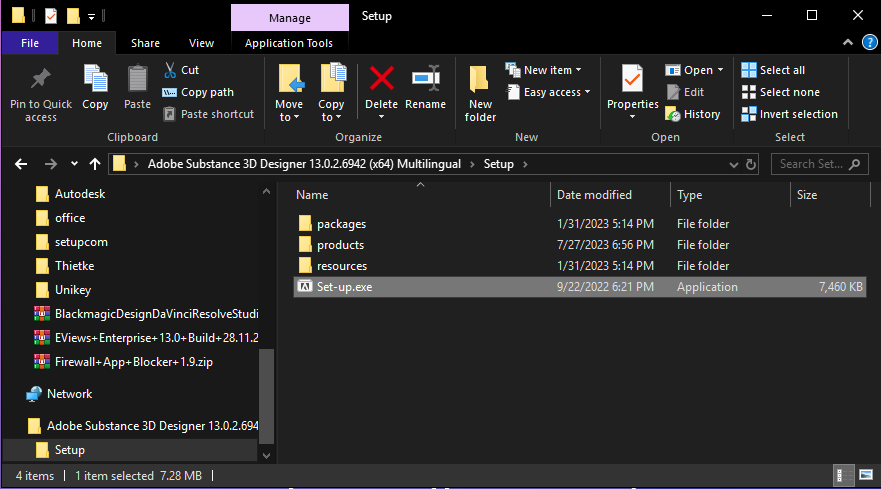881x489 pixels.
Task: Open Application Tools tab
Action: 289,43
